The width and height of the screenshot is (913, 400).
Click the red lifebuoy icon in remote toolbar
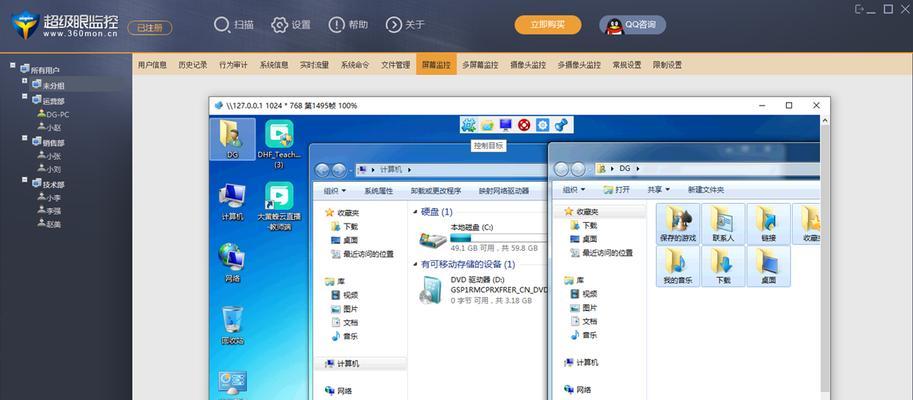(x=524, y=125)
